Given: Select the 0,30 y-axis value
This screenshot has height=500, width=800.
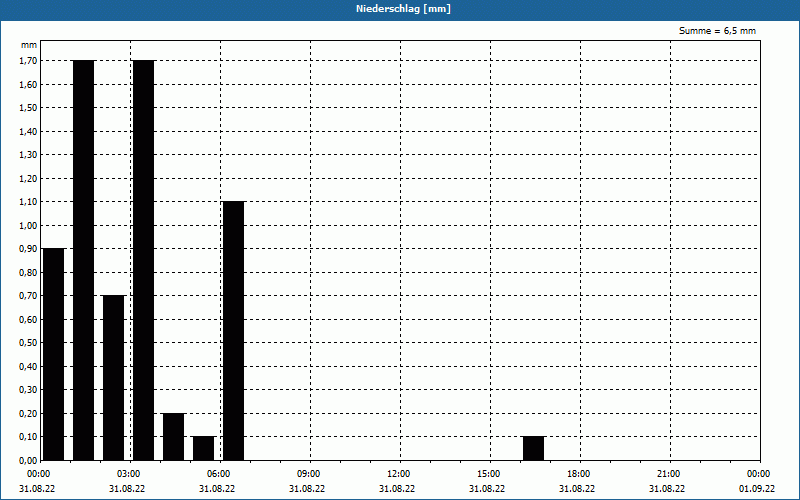Looking at the screenshot, I should click(x=28, y=390).
